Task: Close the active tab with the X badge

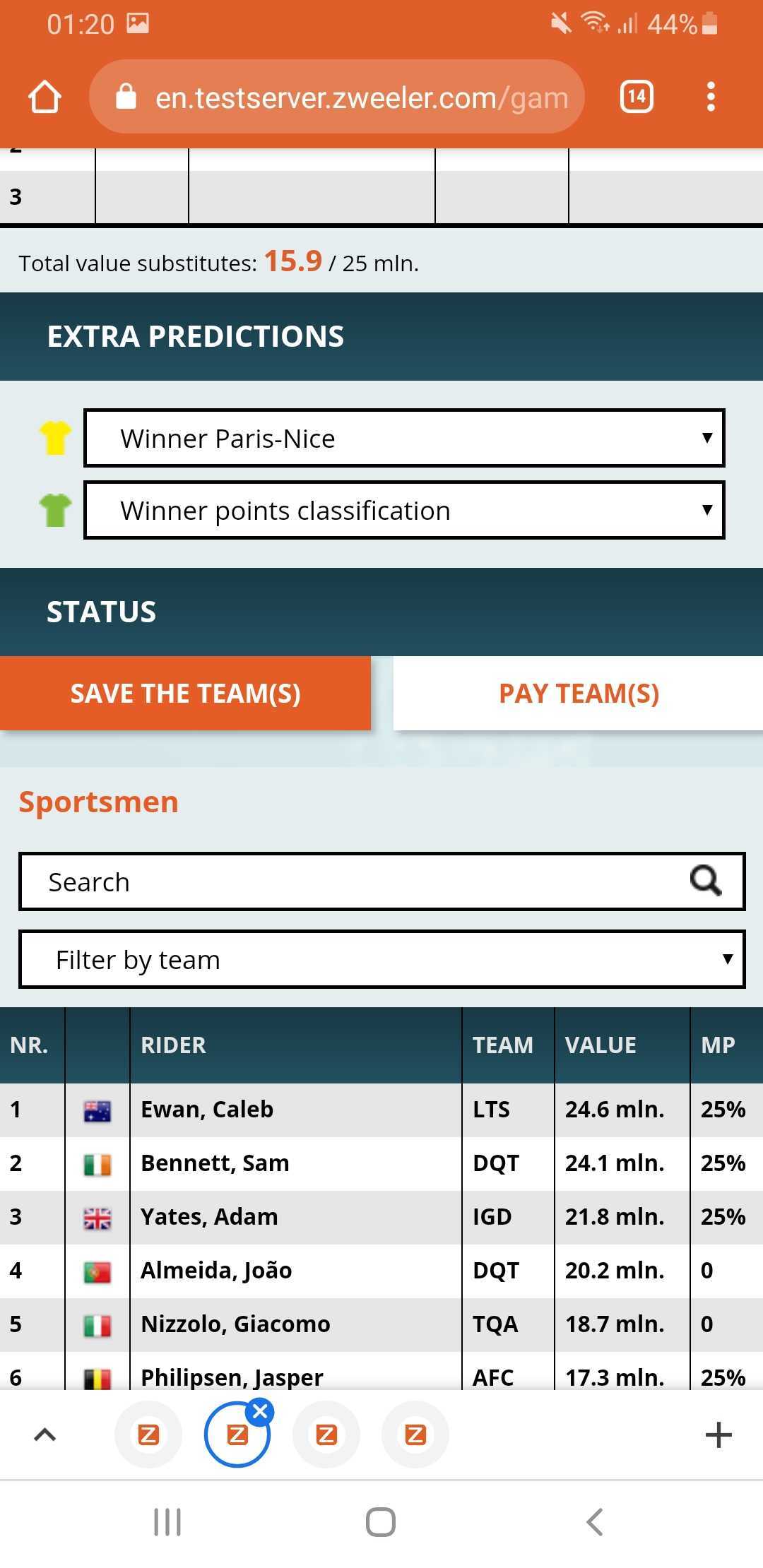Action: (261, 1412)
